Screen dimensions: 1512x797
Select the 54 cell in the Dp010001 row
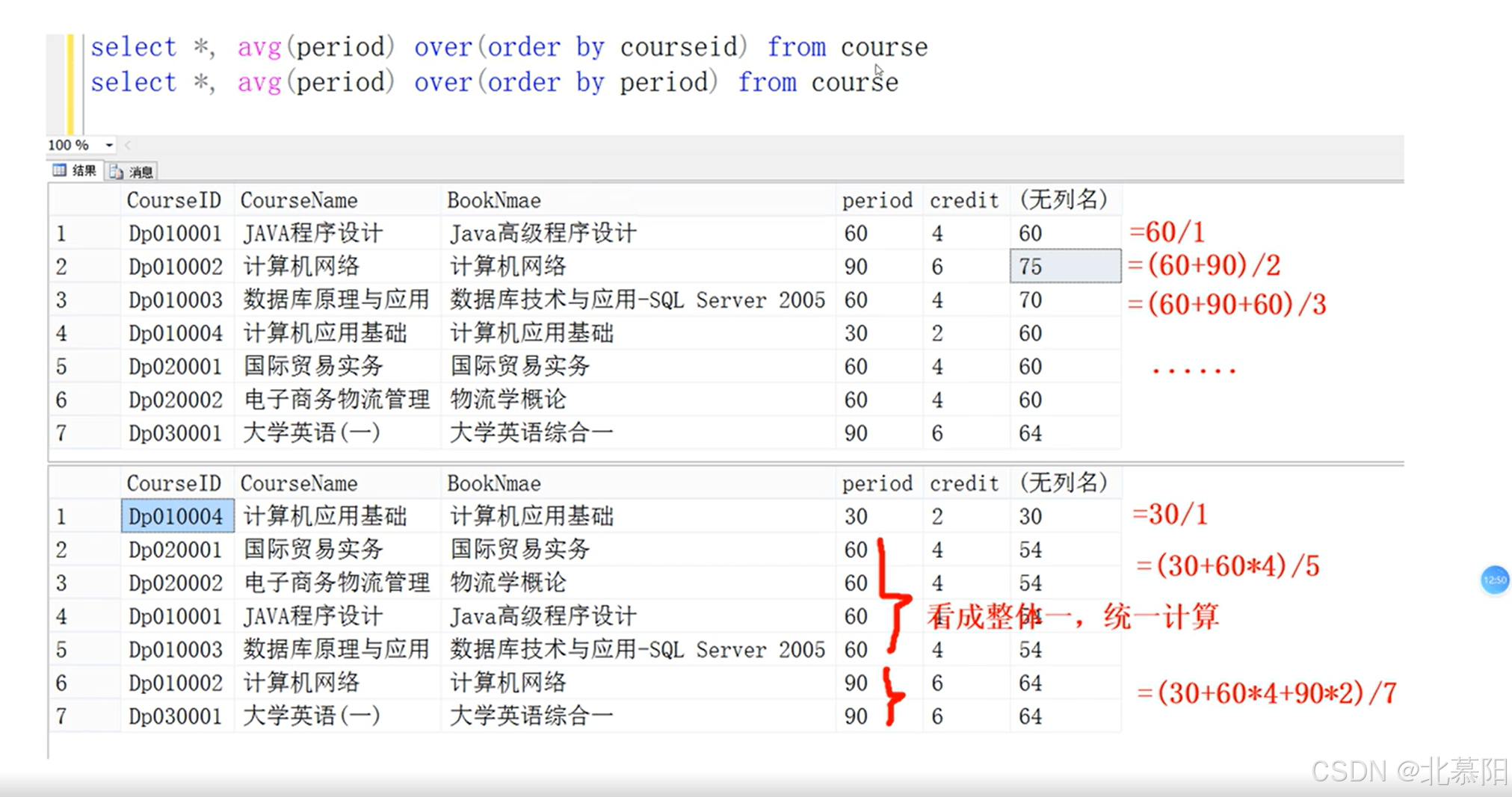[x=1066, y=616]
